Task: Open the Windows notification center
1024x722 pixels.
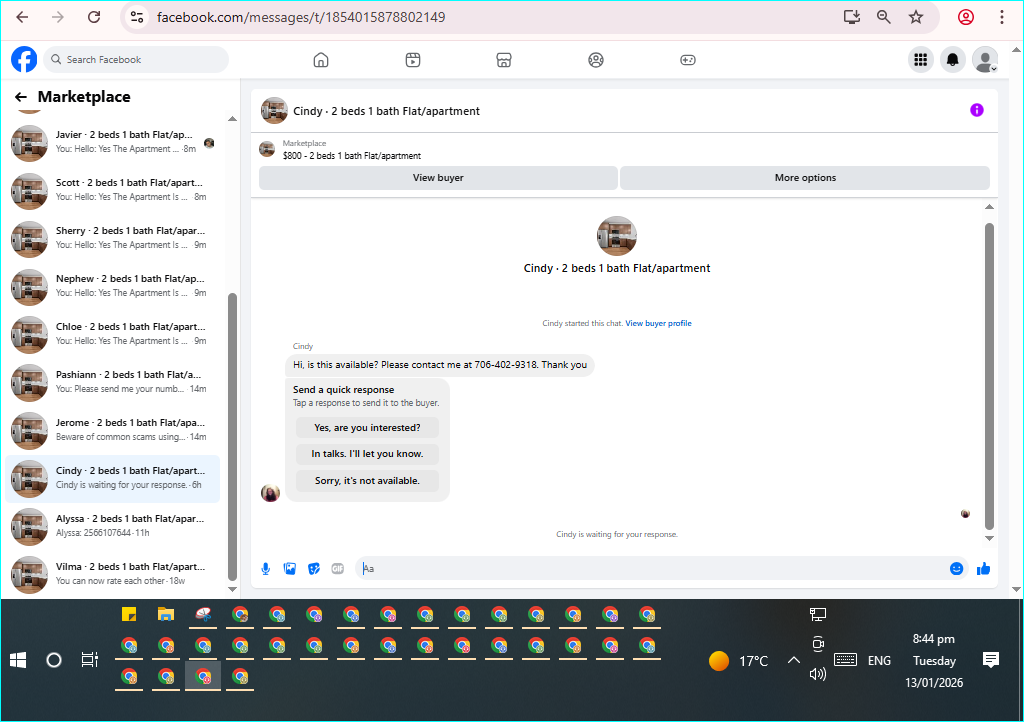Action: (x=991, y=660)
